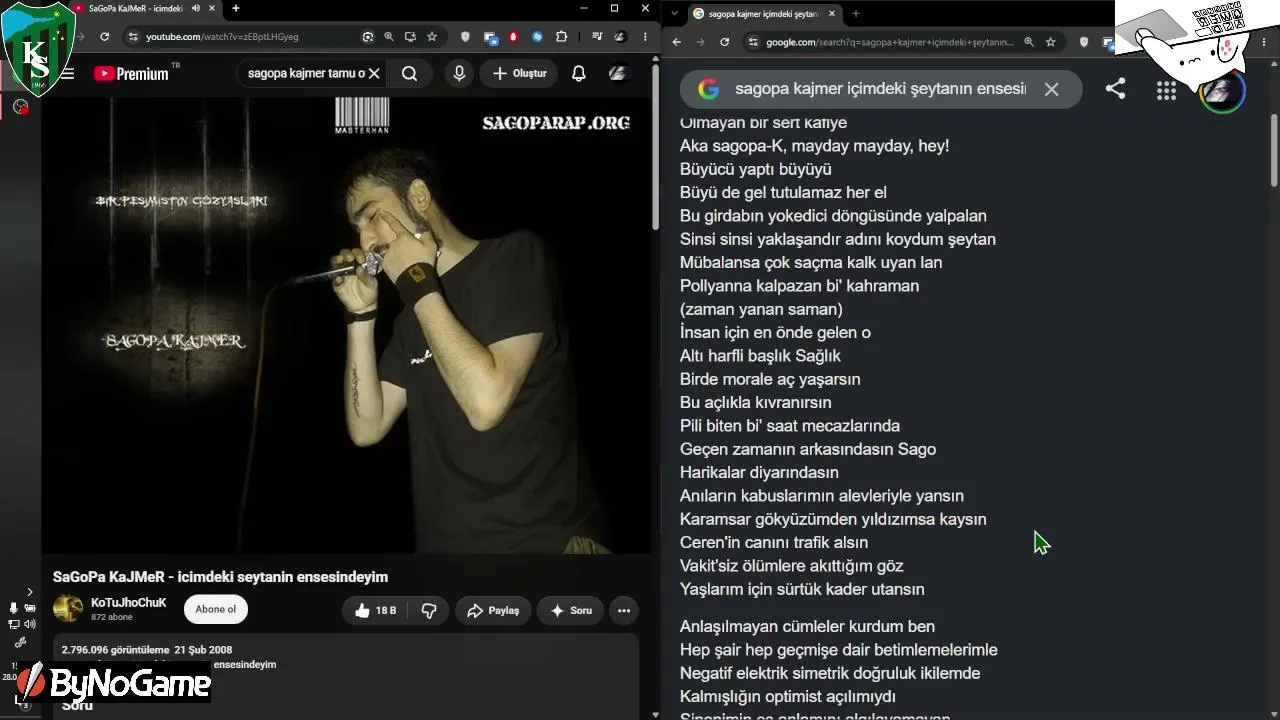Select lyric line 'Ceren'in canını trafik alsın'
The image size is (1280, 720).
click(774, 542)
